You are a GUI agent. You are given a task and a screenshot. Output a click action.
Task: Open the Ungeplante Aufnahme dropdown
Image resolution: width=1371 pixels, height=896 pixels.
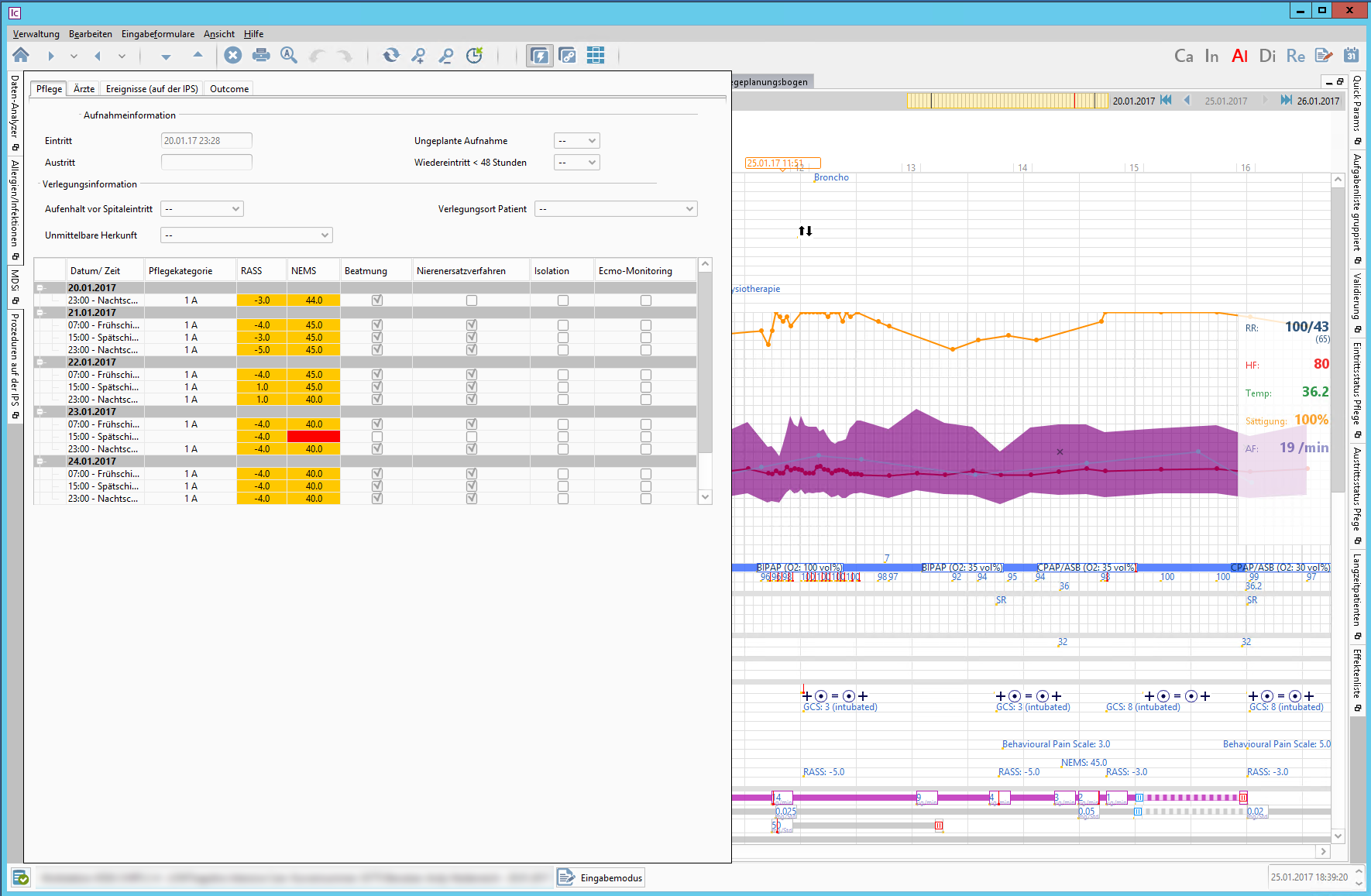point(577,141)
